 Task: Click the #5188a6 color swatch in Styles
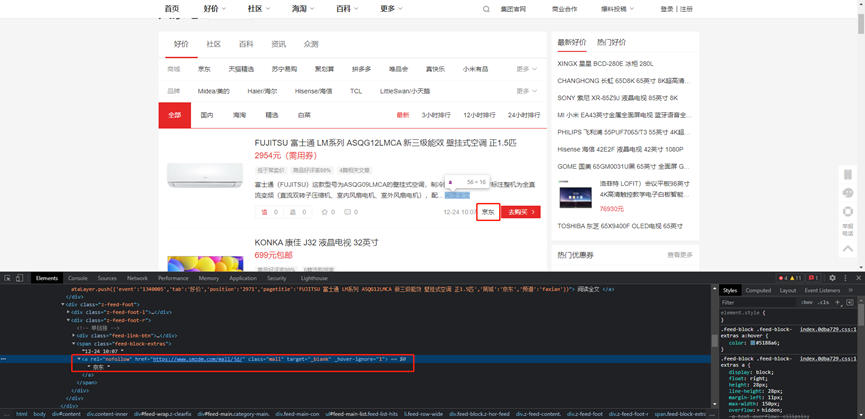[x=753, y=342]
